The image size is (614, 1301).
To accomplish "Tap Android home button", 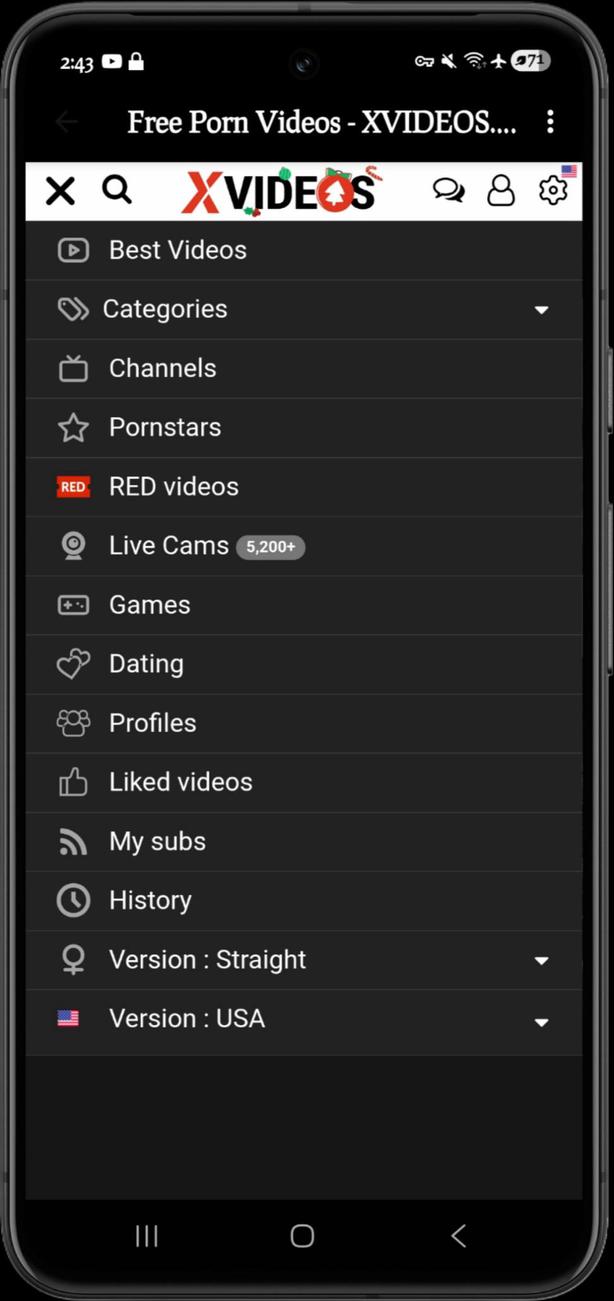I will coord(302,1236).
